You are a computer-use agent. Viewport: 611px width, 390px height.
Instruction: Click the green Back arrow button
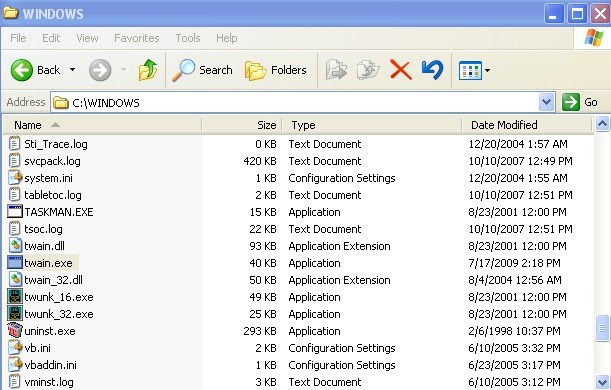coord(22,70)
